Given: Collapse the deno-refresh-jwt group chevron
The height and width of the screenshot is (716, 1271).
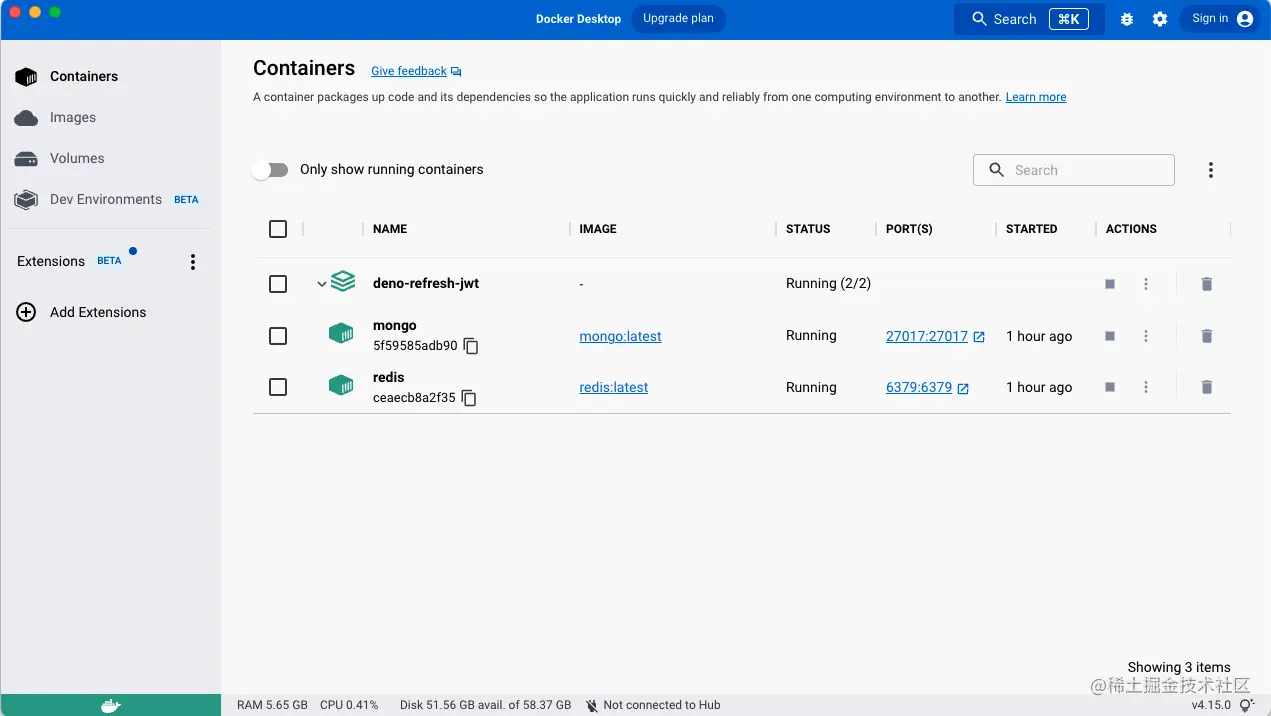Looking at the screenshot, I should [x=321, y=284].
